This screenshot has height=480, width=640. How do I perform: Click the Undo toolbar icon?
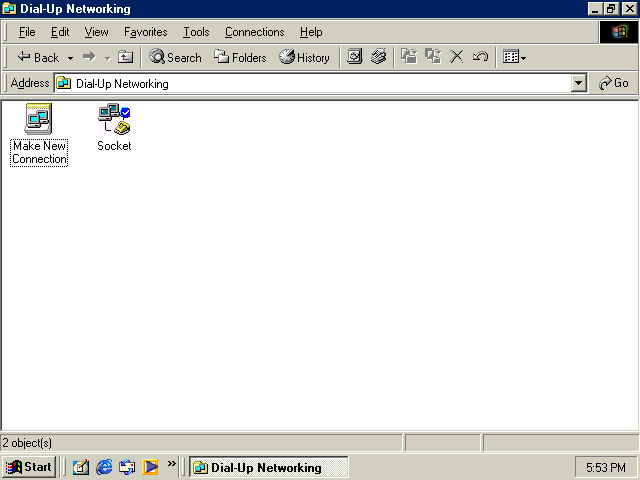(x=480, y=57)
